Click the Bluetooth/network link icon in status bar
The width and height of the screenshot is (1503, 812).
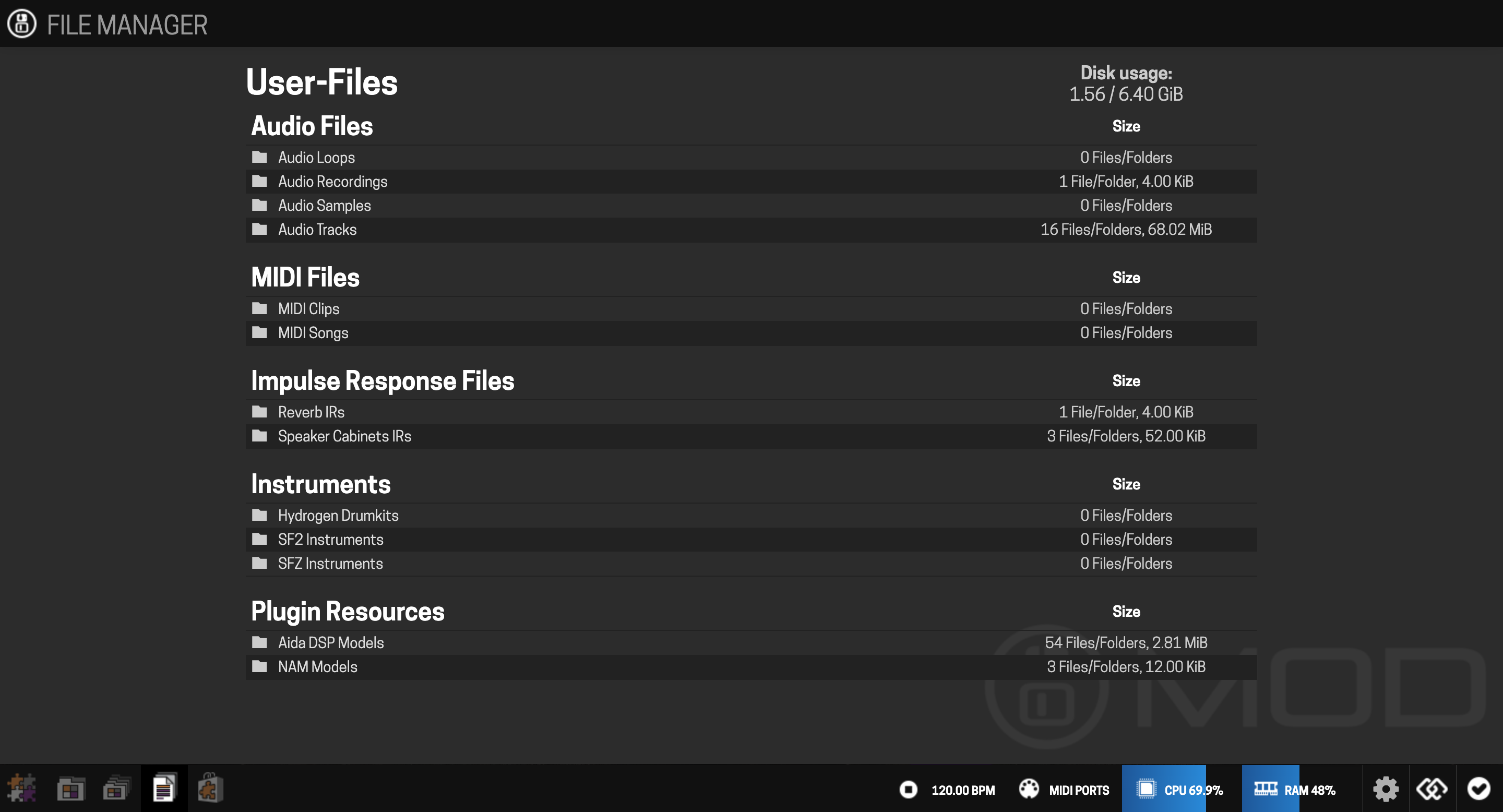click(1432, 789)
